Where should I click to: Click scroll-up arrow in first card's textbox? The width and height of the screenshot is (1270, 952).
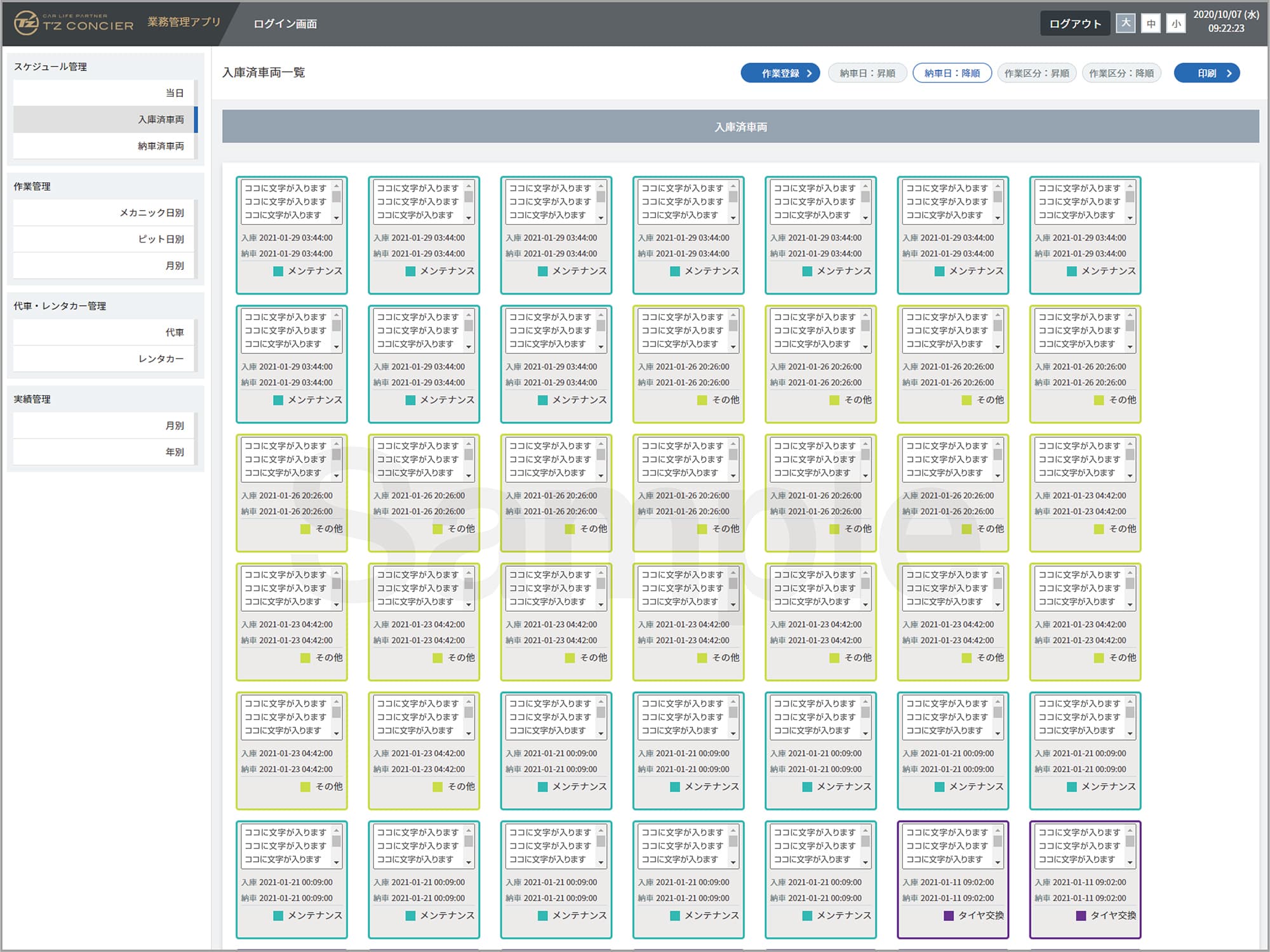point(337,185)
